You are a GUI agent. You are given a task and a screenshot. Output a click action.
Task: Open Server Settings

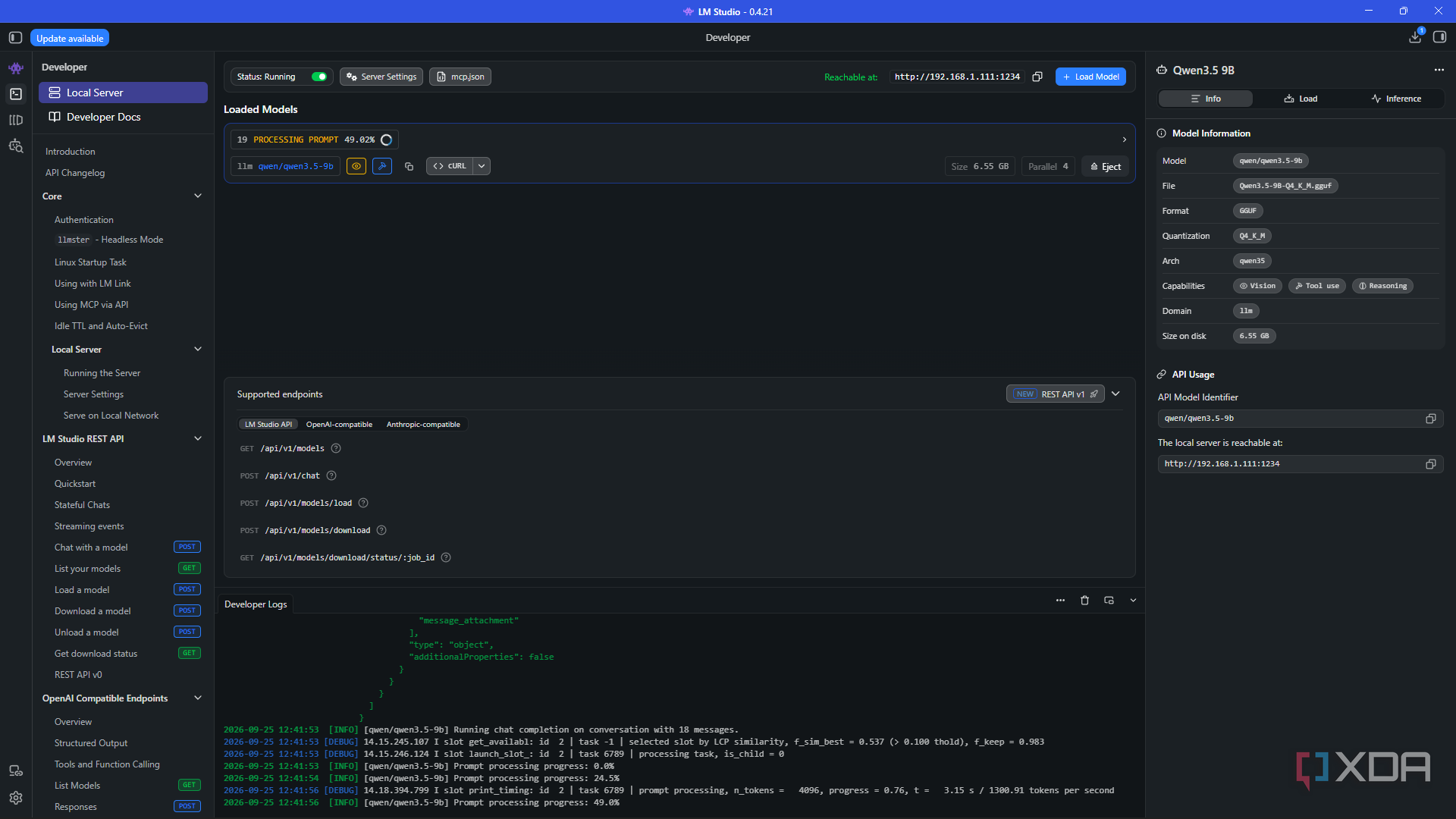point(381,77)
